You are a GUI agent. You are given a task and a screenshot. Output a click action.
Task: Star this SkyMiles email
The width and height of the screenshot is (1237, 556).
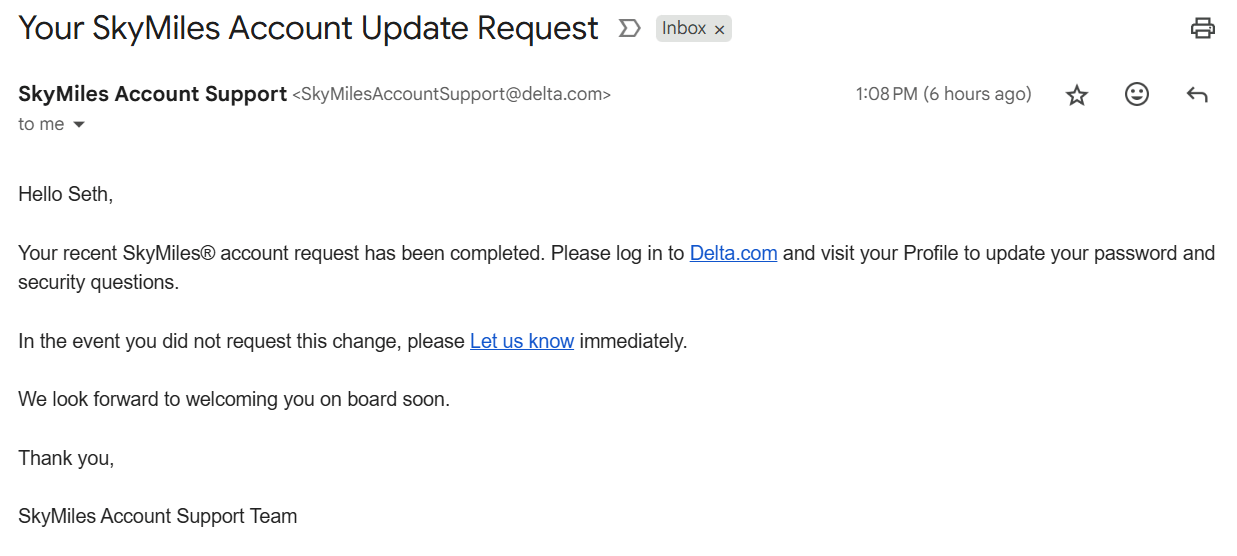click(1076, 95)
